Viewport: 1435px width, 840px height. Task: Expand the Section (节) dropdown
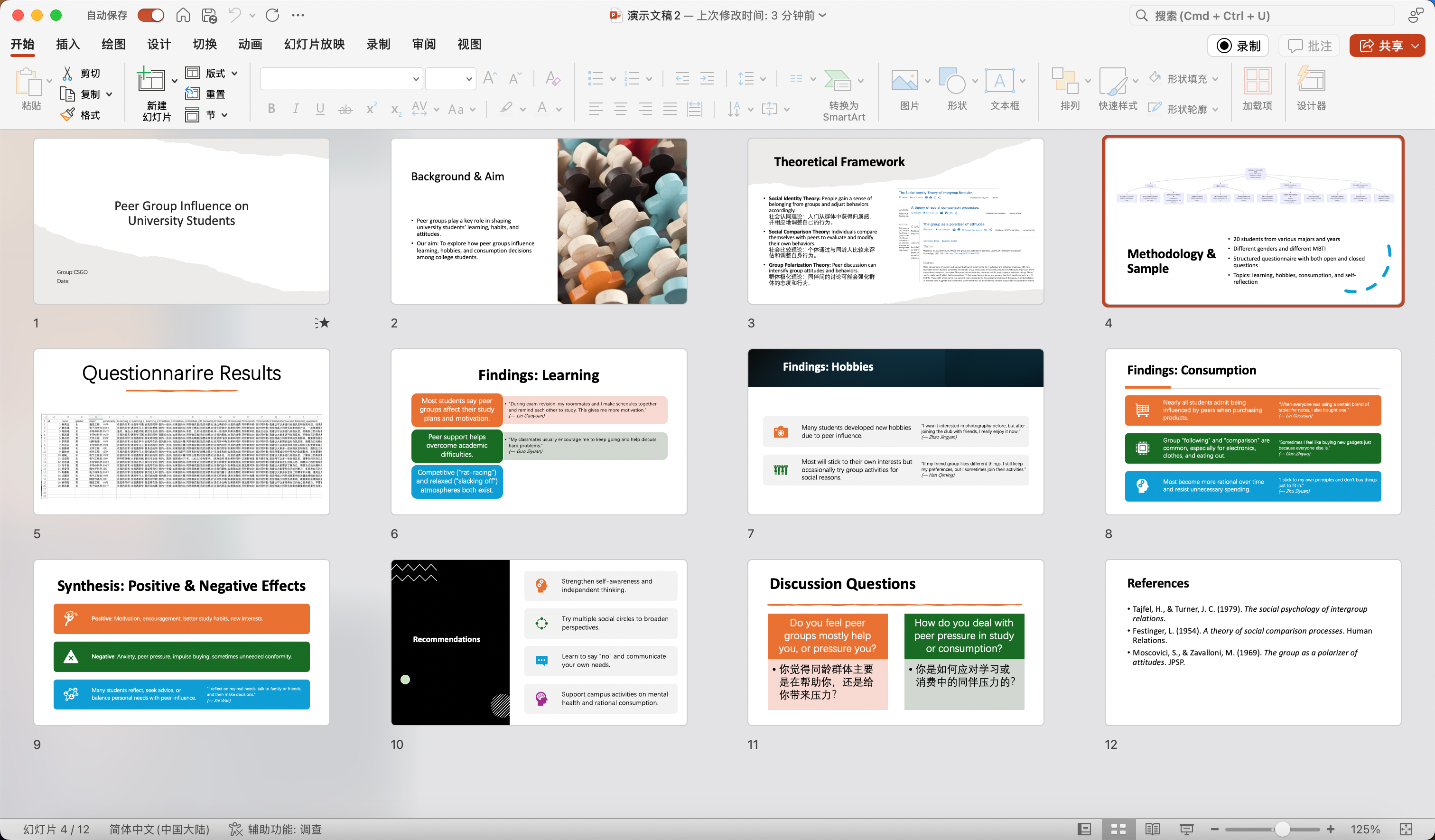(x=224, y=115)
